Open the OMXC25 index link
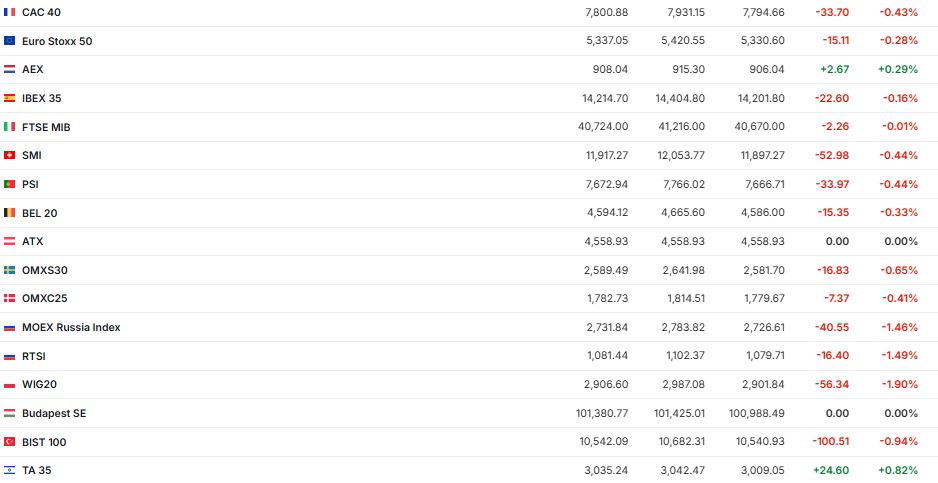 pyautogui.click(x=44, y=299)
